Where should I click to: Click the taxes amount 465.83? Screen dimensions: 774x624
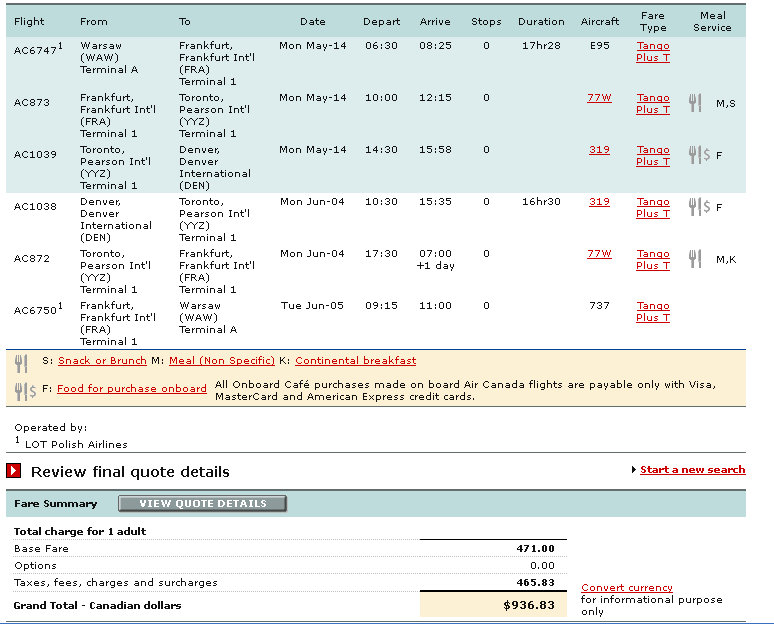(536, 583)
